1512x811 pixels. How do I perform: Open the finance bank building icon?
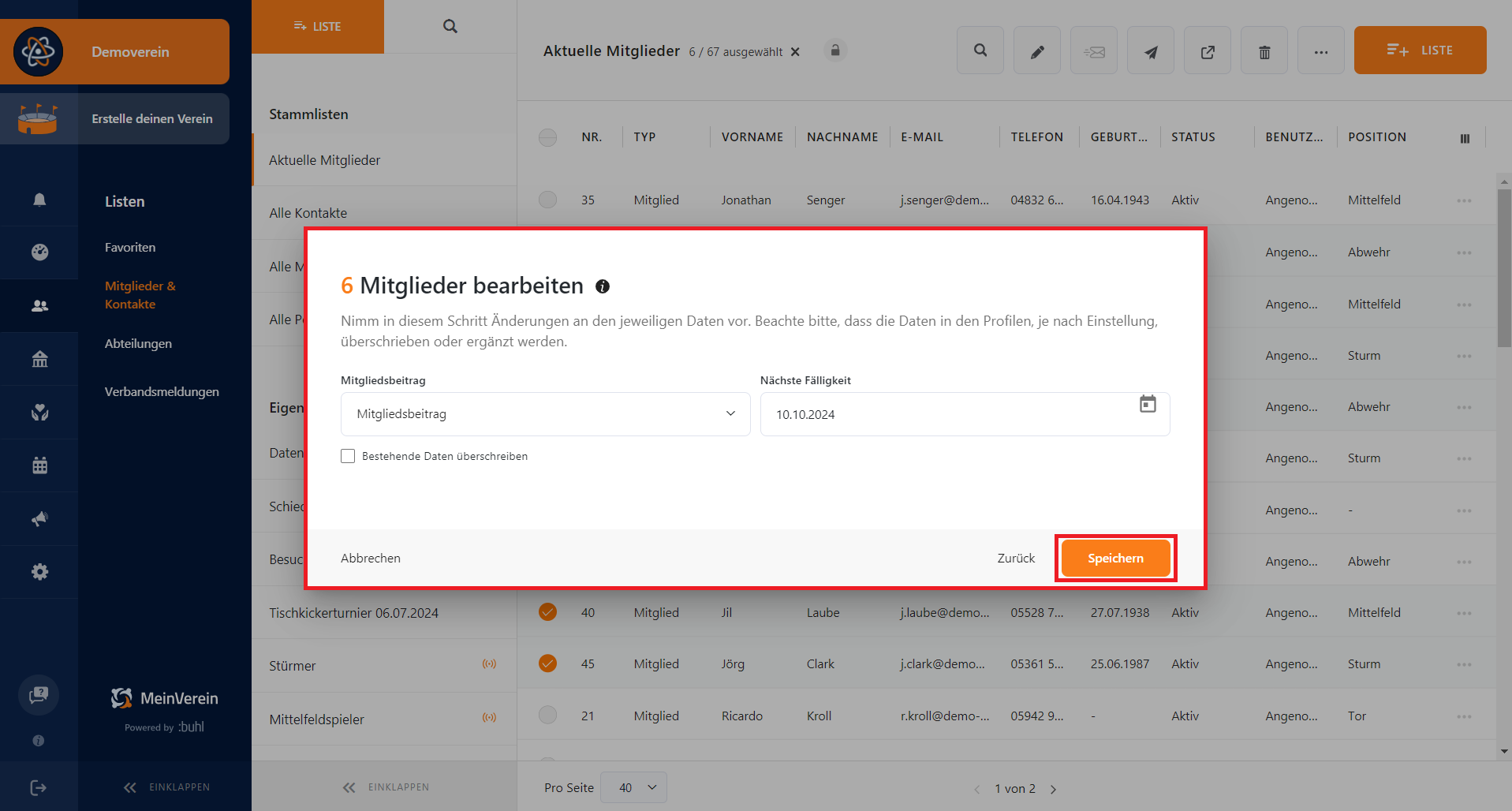pos(39,359)
